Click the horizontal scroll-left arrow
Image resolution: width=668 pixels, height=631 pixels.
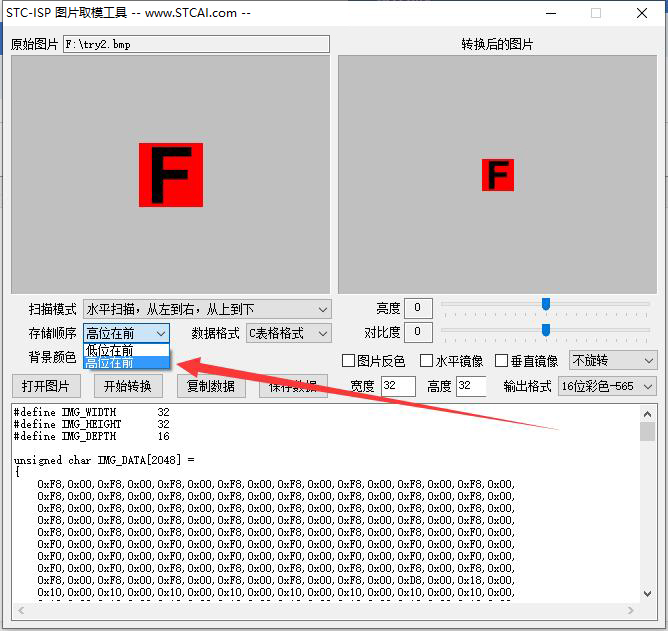point(21,611)
